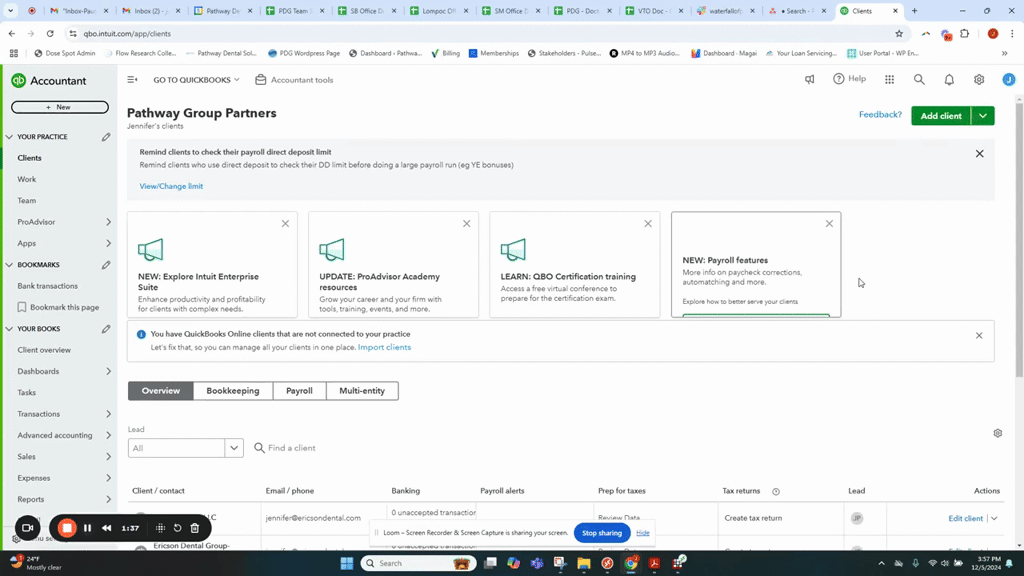Screen dimensions: 1024x576
Task: Dismiss the payroll direct deposit reminder banner
Action: click(x=979, y=153)
